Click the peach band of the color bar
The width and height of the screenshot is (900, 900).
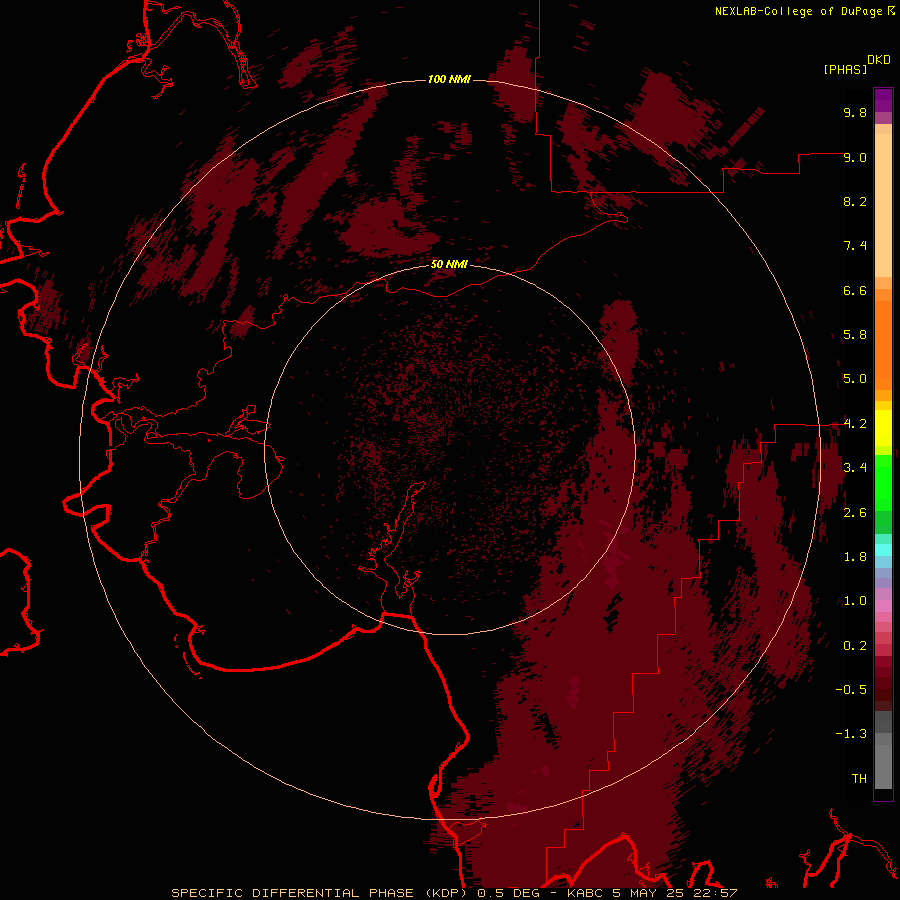point(883,205)
